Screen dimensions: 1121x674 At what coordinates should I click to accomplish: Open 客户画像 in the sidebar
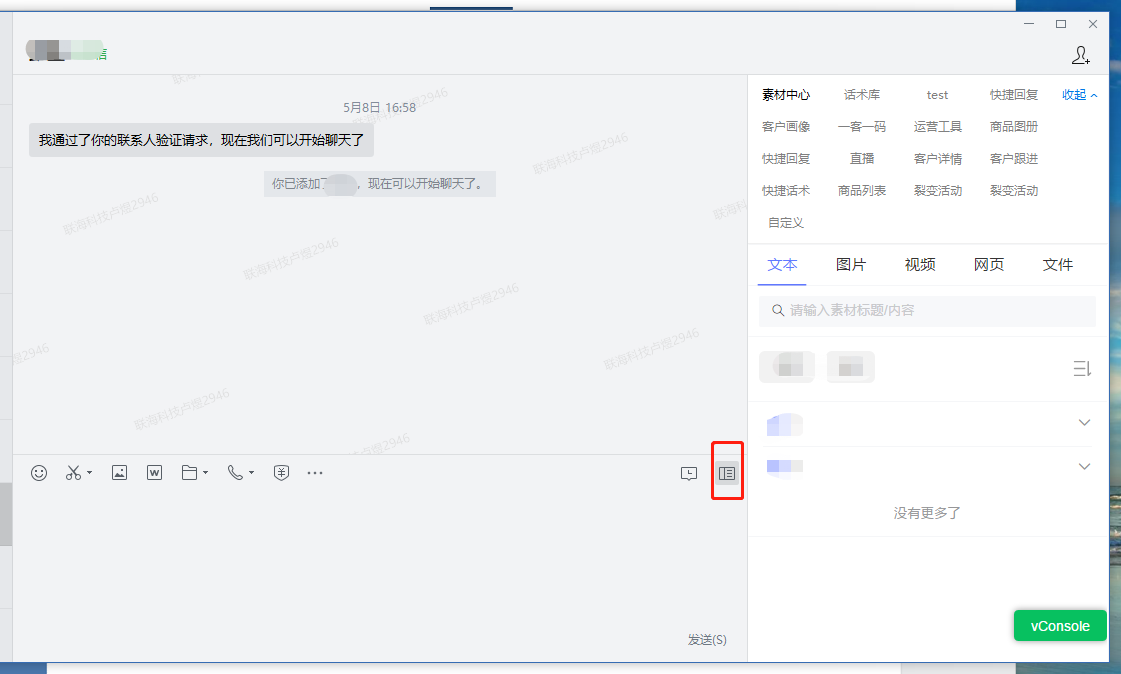786,127
